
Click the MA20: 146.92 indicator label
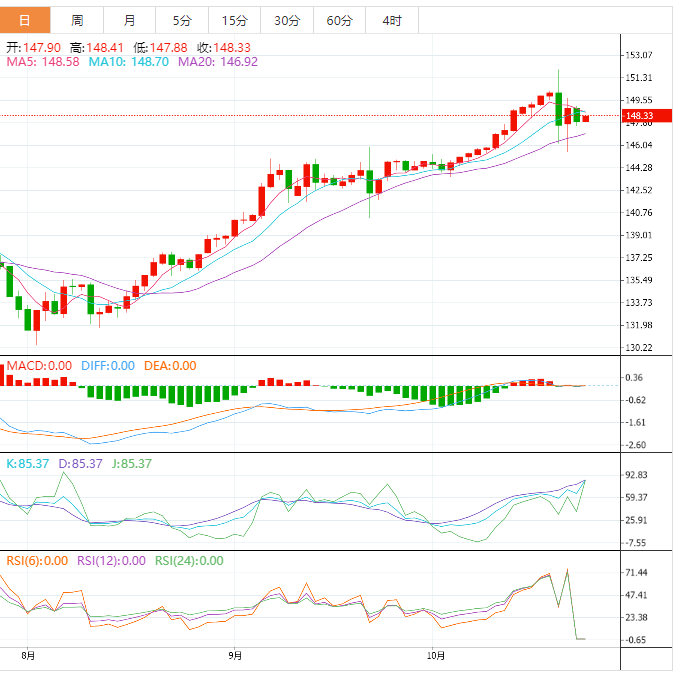tap(218, 62)
